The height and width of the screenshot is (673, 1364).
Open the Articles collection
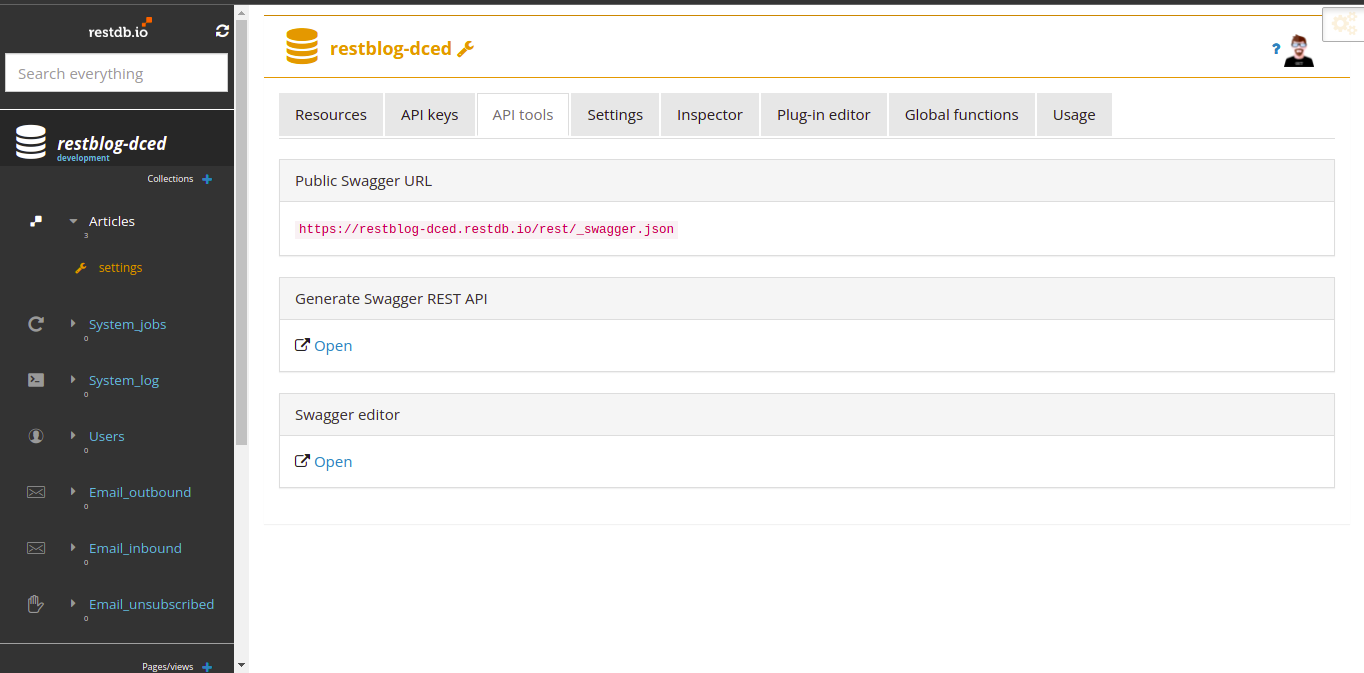[x=112, y=221]
